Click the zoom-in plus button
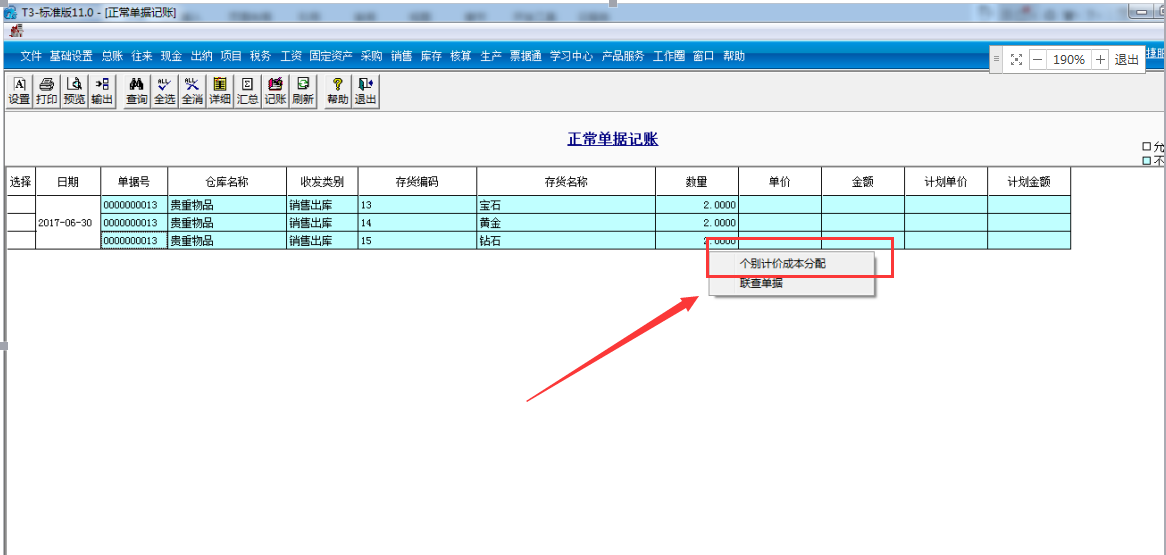This screenshot has height=555, width=1166. tap(1101, 60)
